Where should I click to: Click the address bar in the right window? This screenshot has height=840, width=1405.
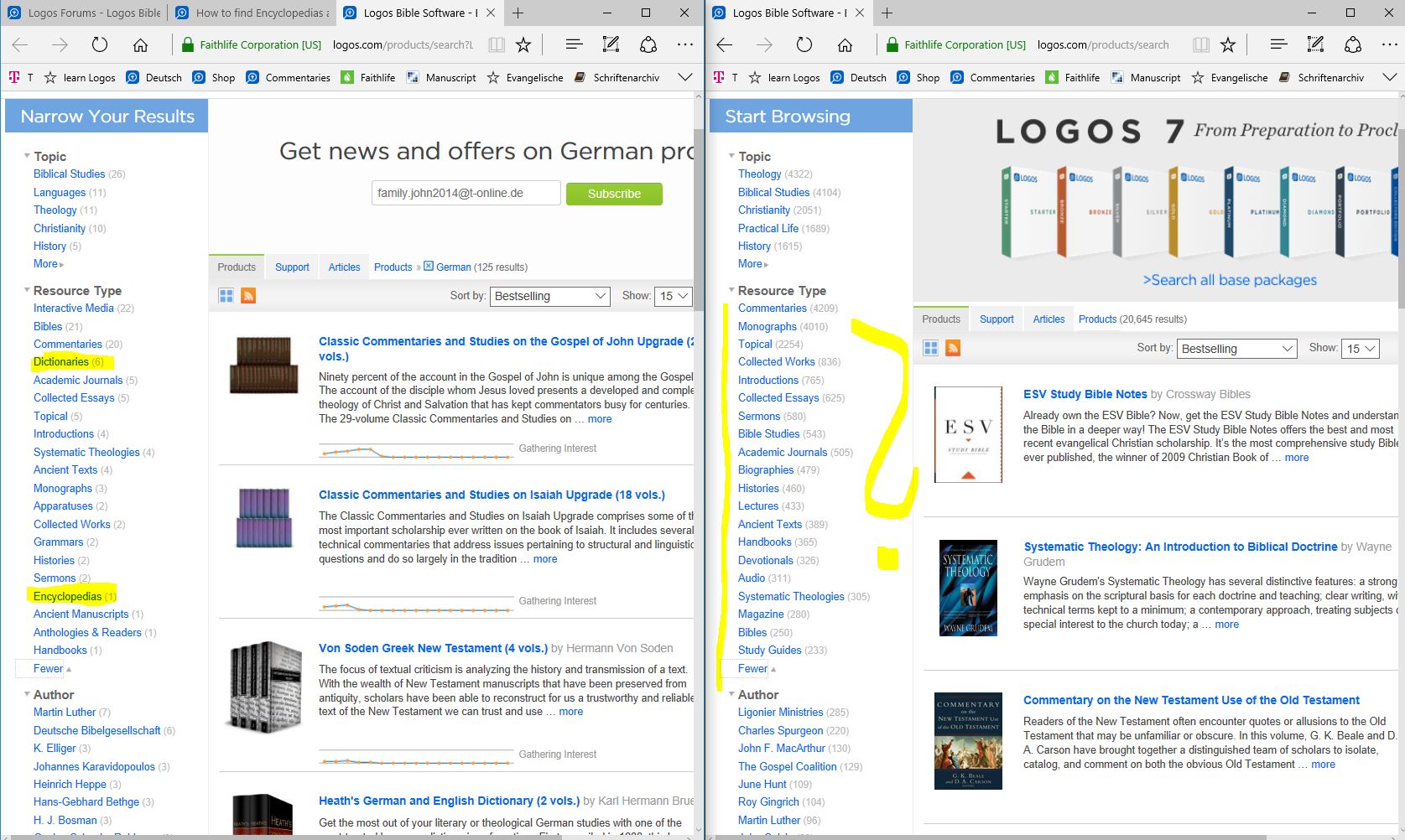(x=1103, y=45)
